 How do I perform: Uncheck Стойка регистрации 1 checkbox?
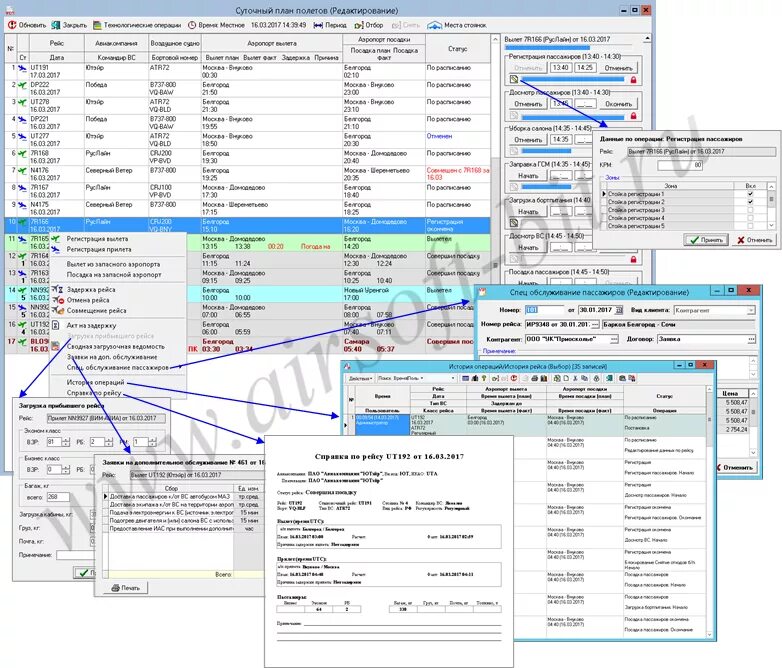[x=750, y=194]
